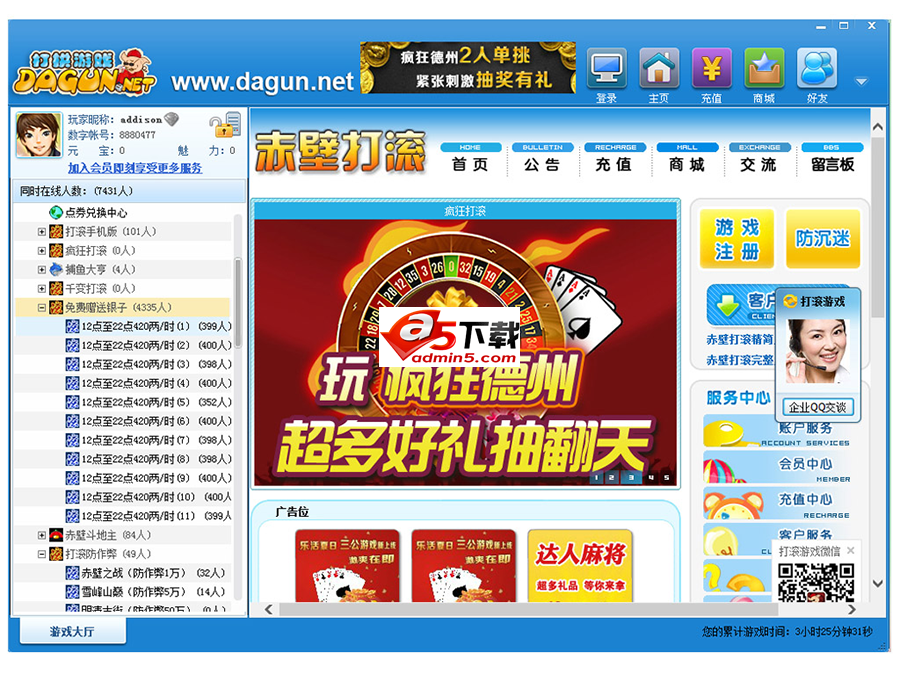
Task: Open the 好友 friends icon
Action: tap(817, 68)
